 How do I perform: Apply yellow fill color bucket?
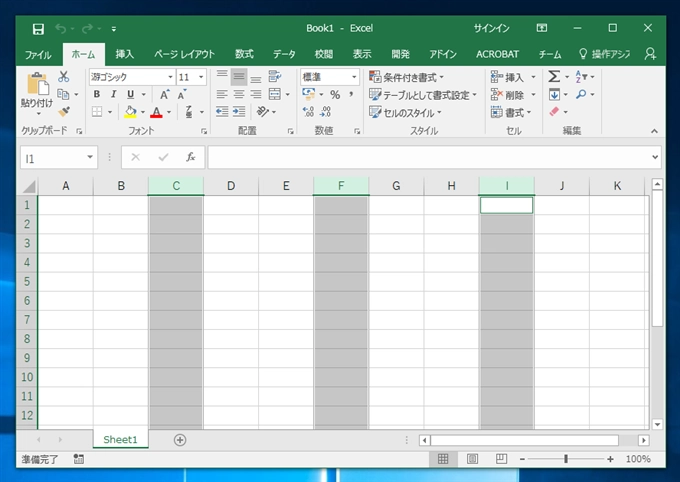(131, 112)
